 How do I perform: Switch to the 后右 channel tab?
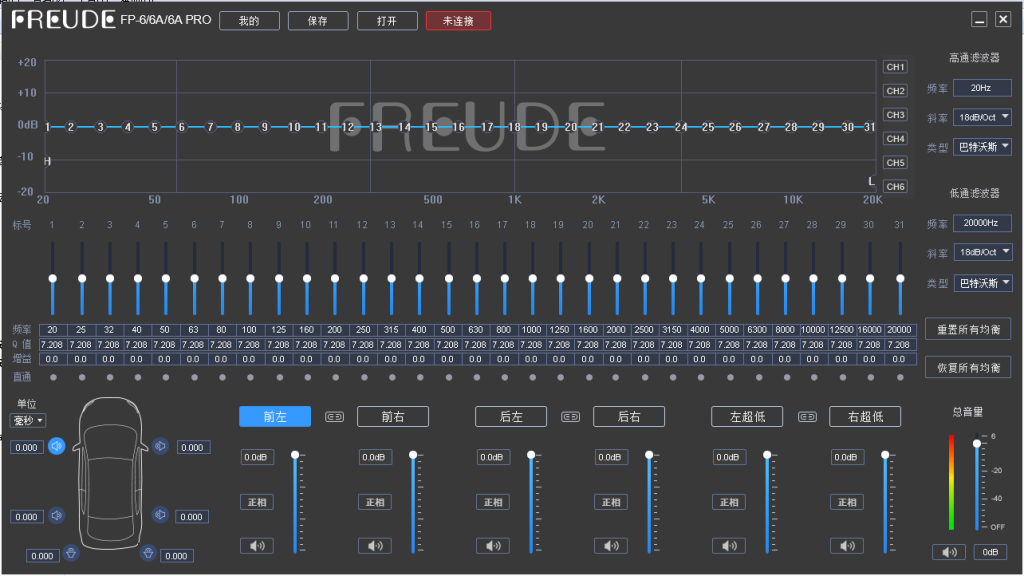629,417
